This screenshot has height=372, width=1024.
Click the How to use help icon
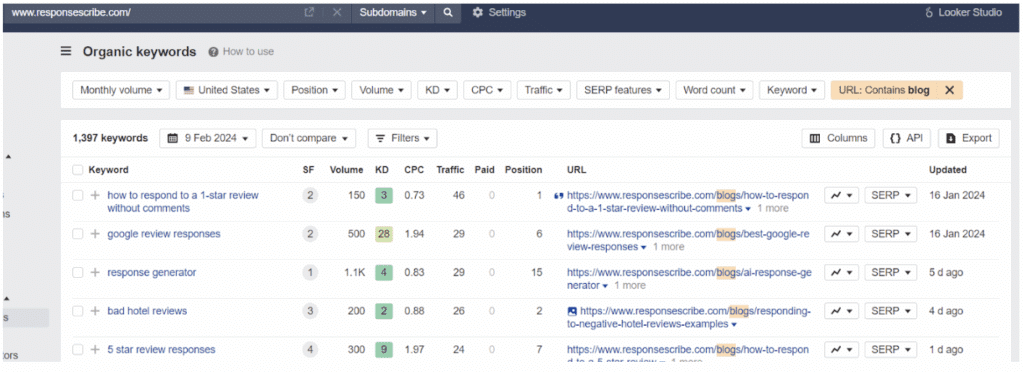click(x=213, y=52)
